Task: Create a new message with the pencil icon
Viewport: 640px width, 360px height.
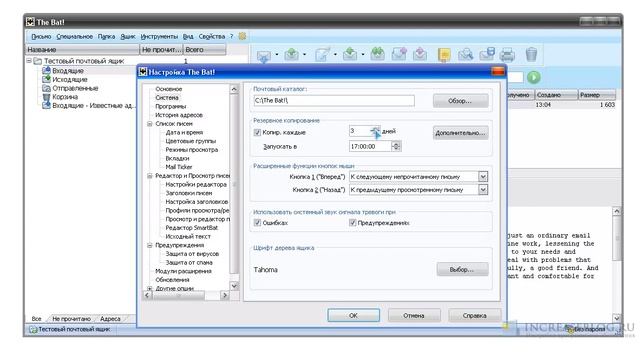Action: pos(322,54)
